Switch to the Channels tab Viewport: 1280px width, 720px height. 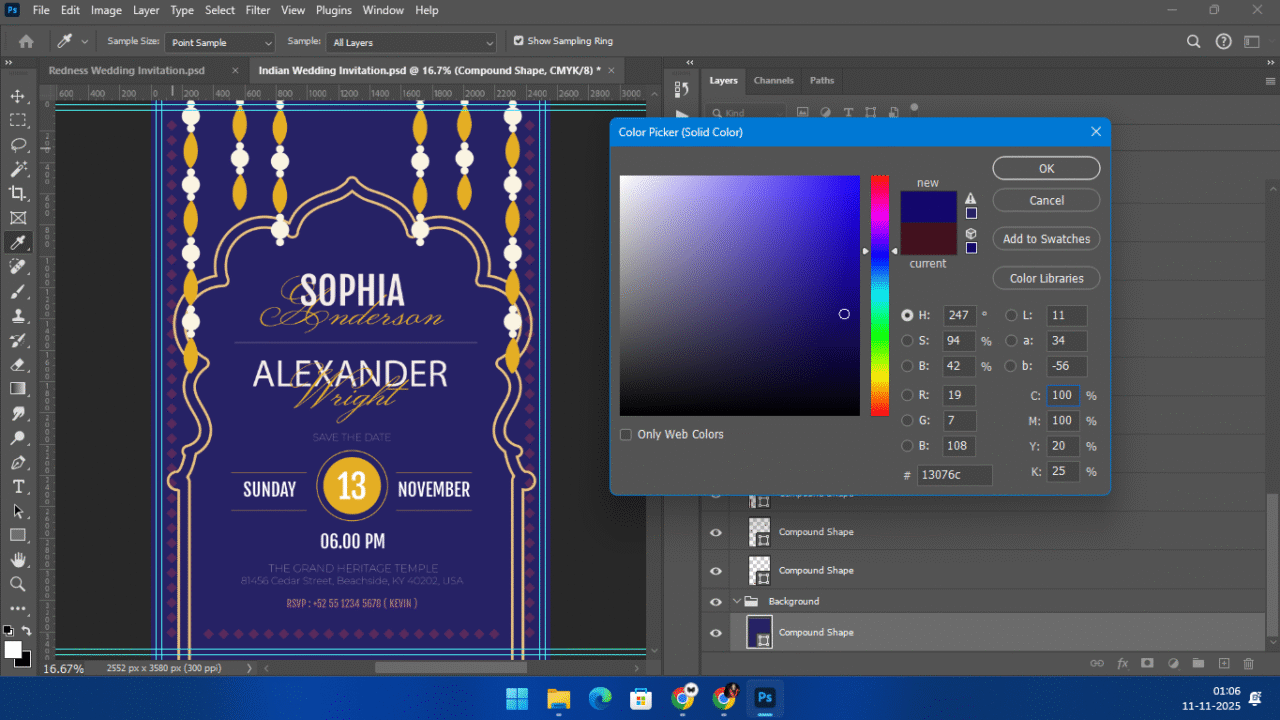[x=773, y=81]
